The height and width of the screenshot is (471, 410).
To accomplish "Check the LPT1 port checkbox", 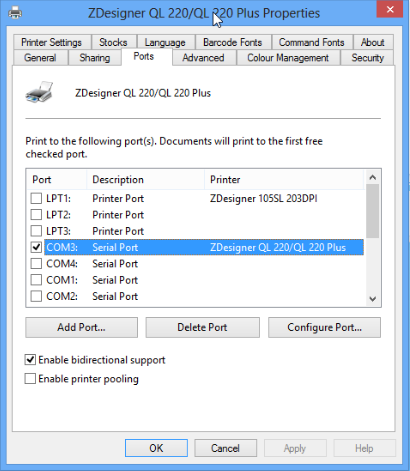I will click(36, 198).
